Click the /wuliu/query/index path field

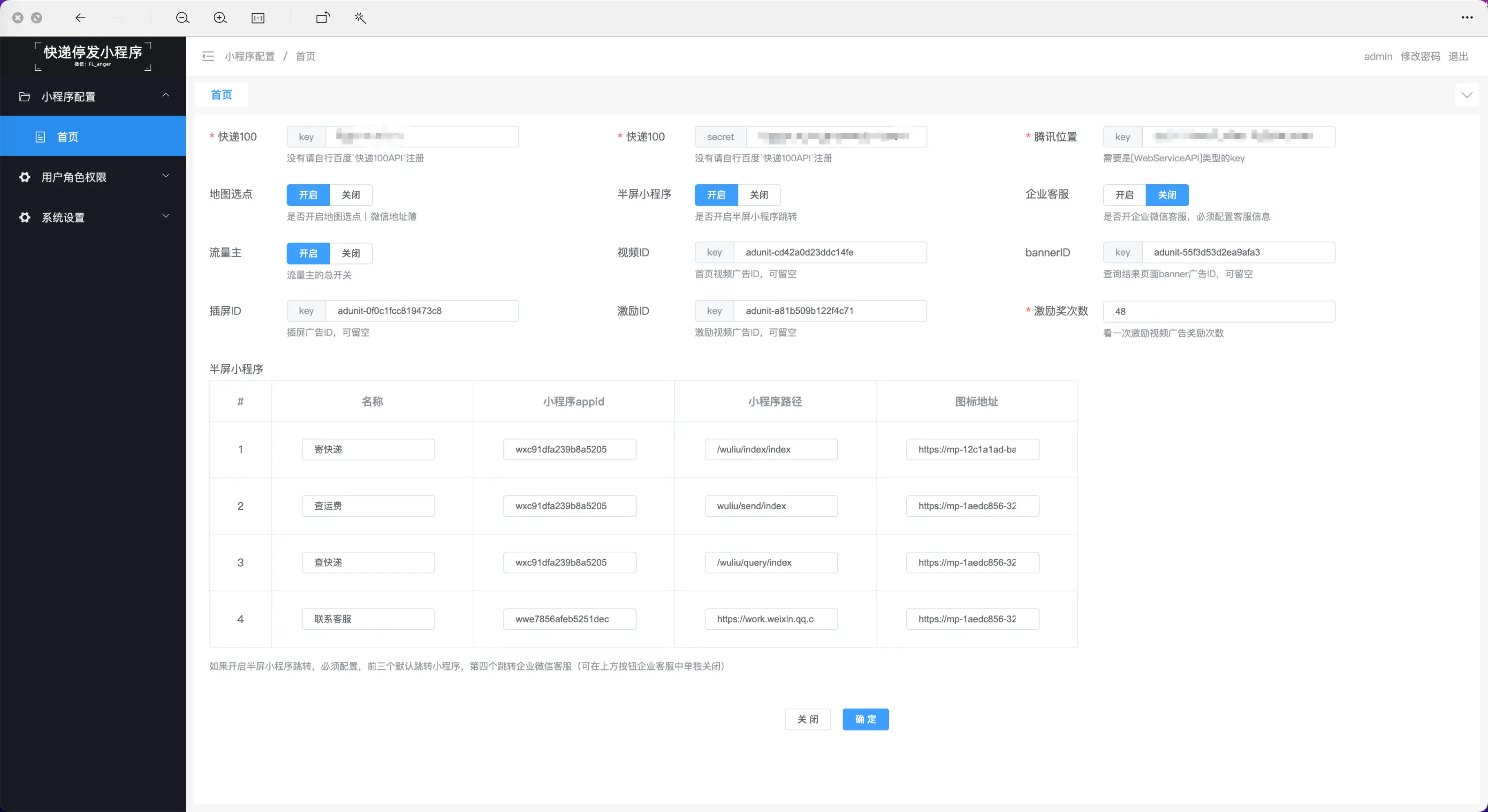771,562
